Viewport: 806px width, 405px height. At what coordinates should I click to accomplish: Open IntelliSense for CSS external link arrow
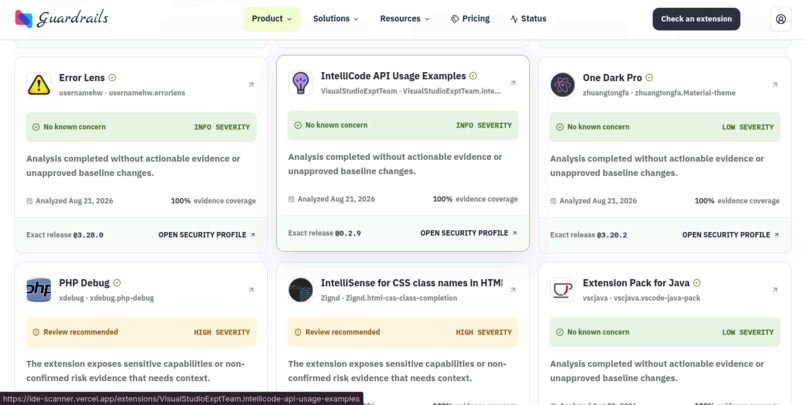pyautogui.click(x=512, y=290)
